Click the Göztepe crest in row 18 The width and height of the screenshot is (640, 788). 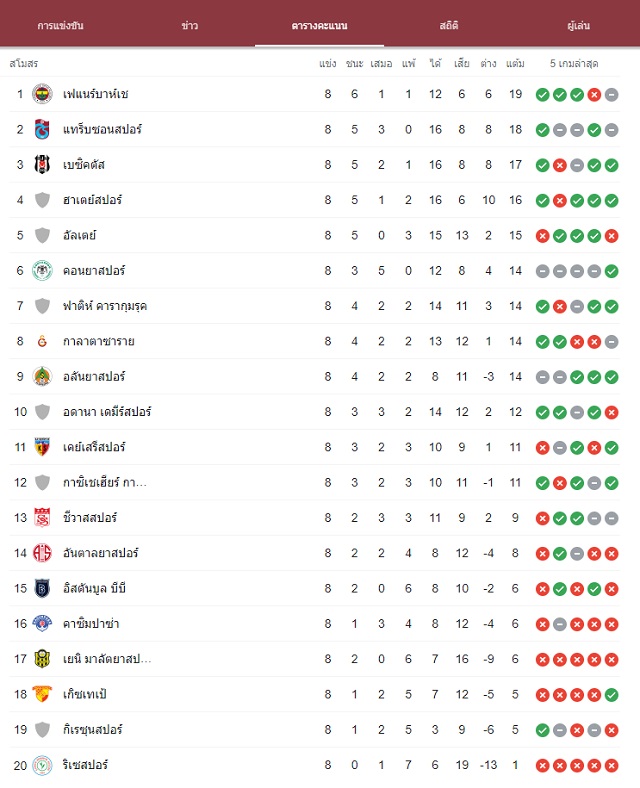point(42,695)
